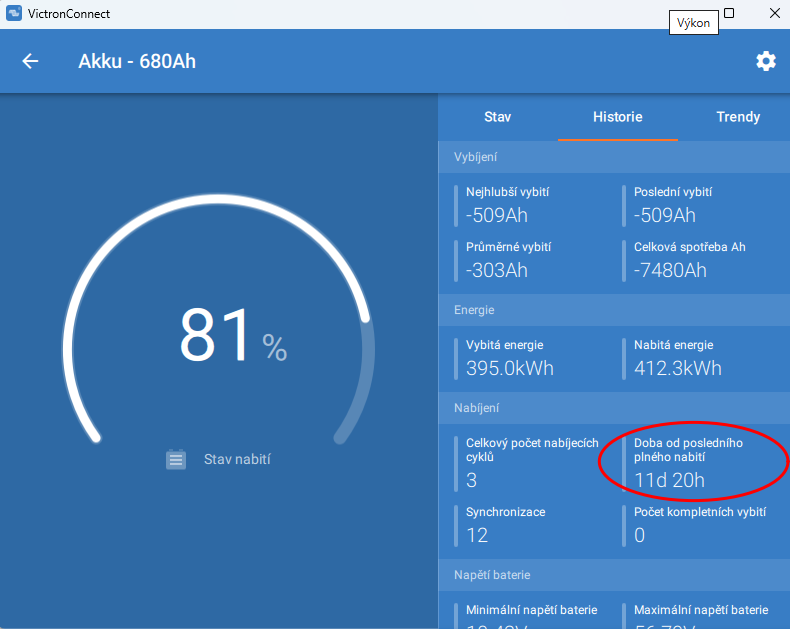This screenshot has width=790, height=629.
Task: Select the Průměrné vybití -303Ah item
Action: [509, 260]
